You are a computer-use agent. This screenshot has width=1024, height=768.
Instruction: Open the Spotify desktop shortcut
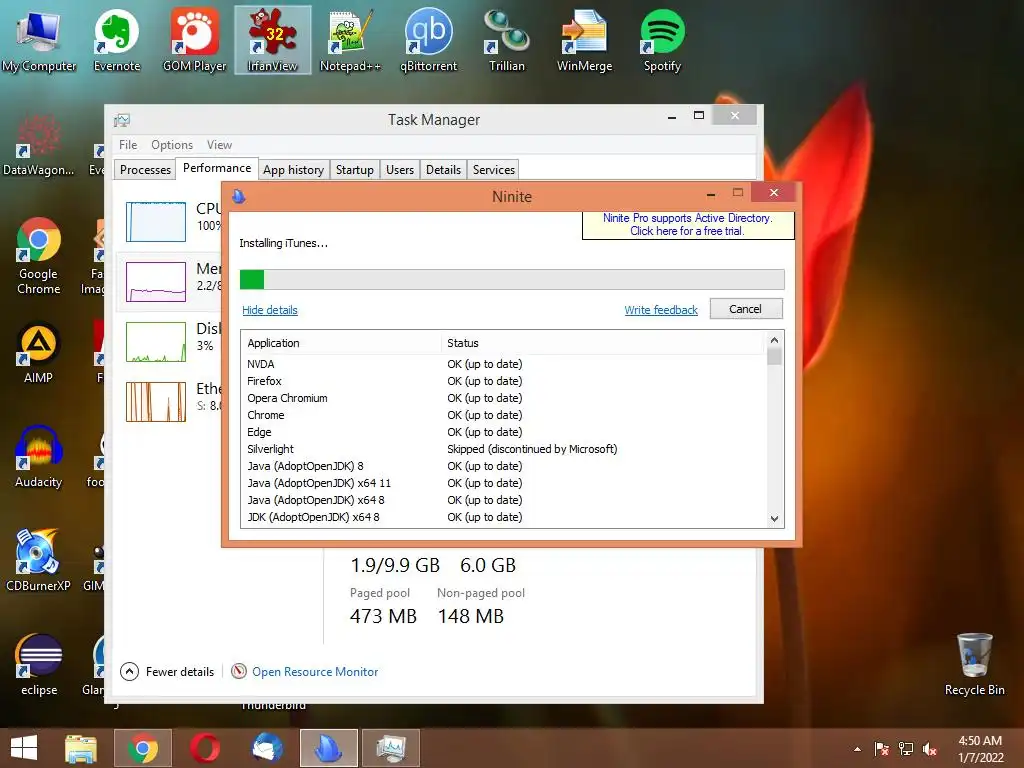point(662,40)
